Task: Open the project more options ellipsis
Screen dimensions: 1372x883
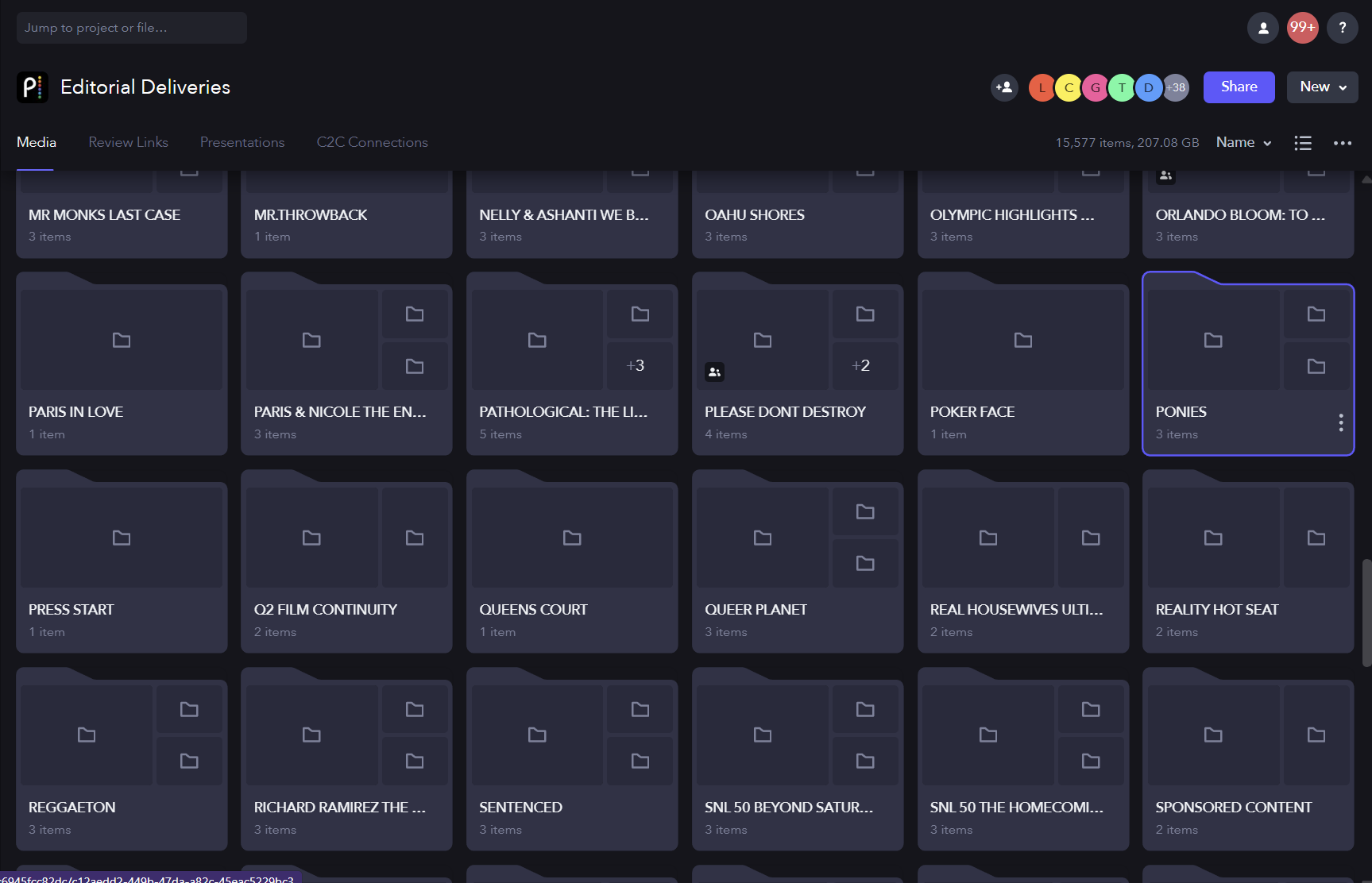Action: [x=1343, y=143]
